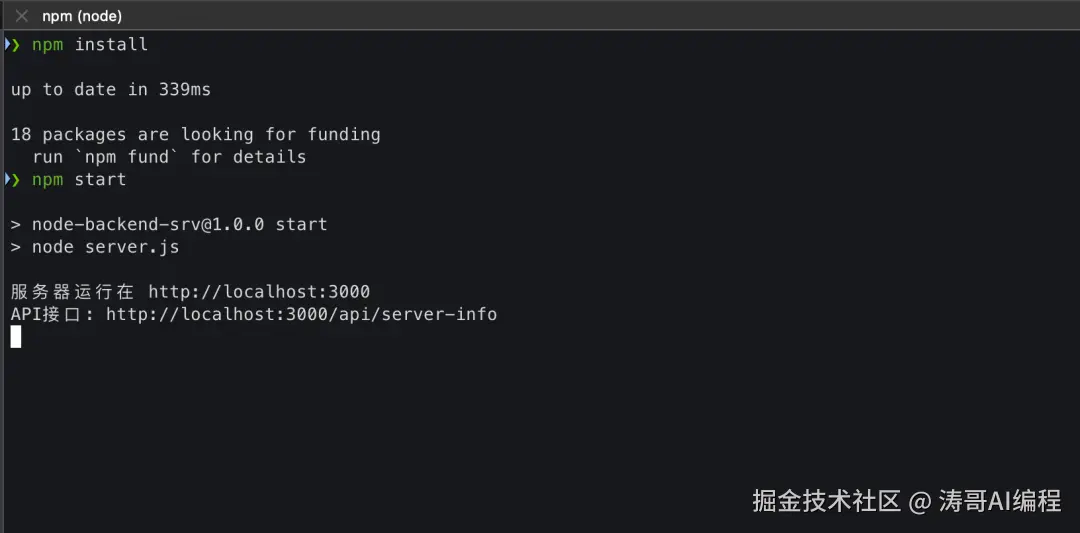The width and height of the screenshot is (1080, 533).
Task: Click the 掘金技术社区 watermark text
Action: tap(826, 501)
